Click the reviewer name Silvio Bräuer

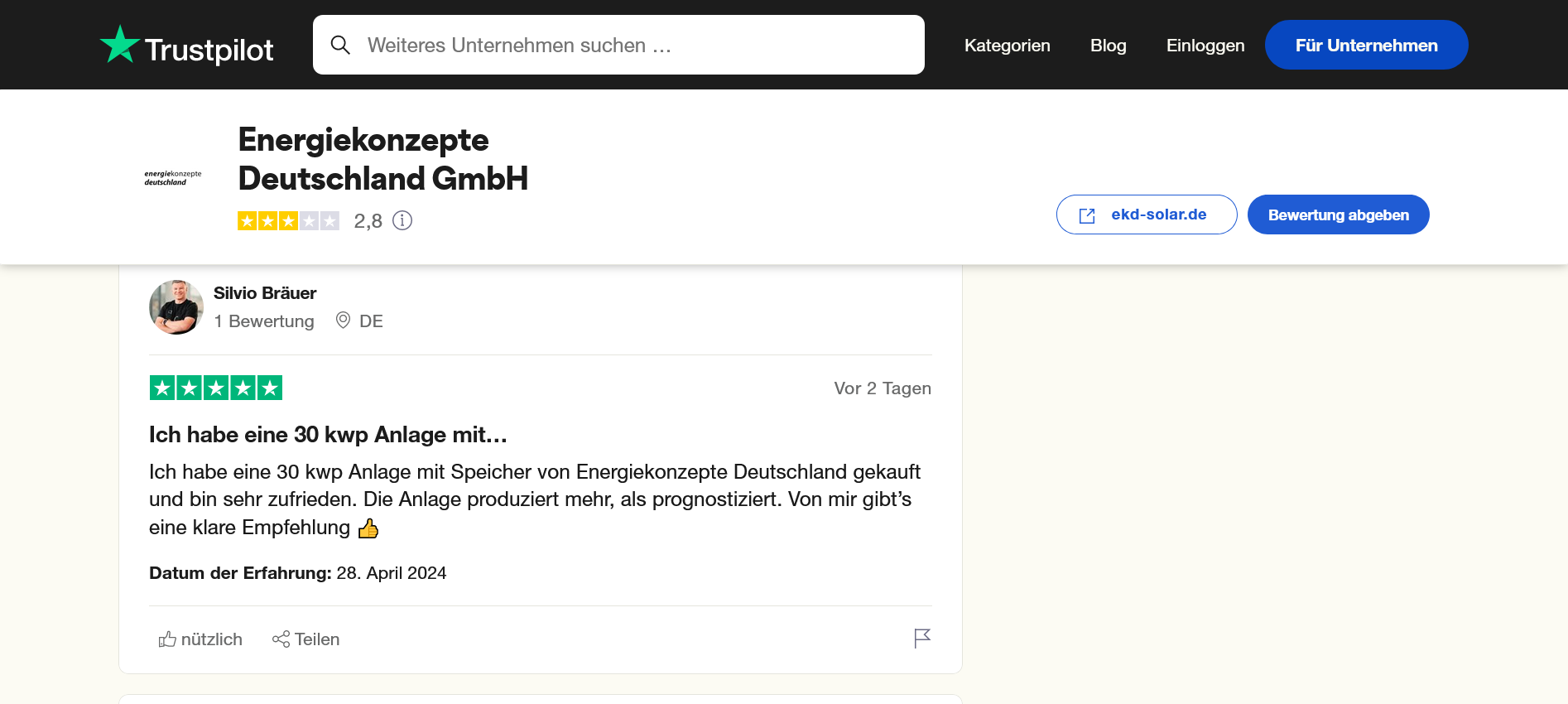pyautogui.click(x=265, y=293)
